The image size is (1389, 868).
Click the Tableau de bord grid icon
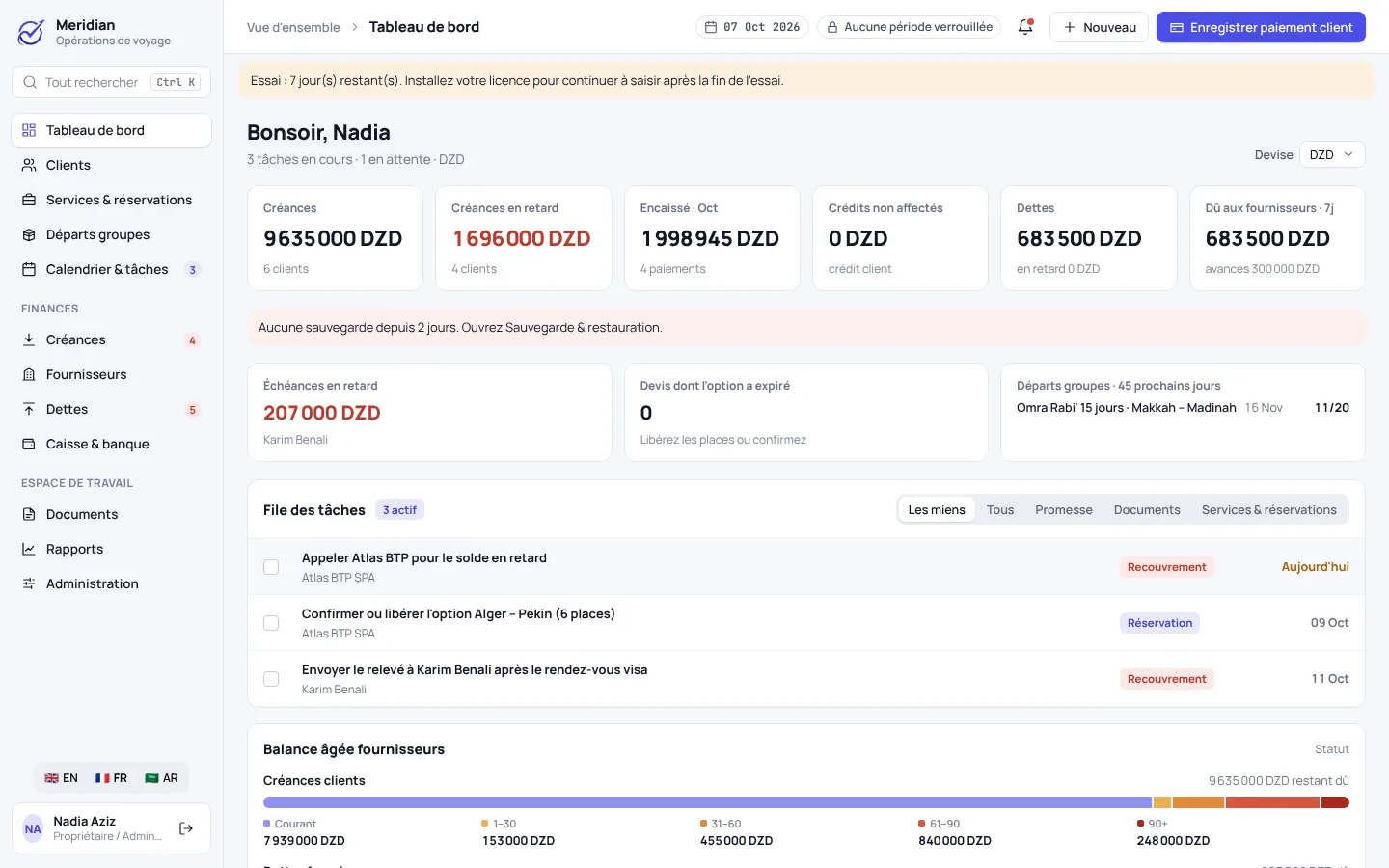point(29,130)
